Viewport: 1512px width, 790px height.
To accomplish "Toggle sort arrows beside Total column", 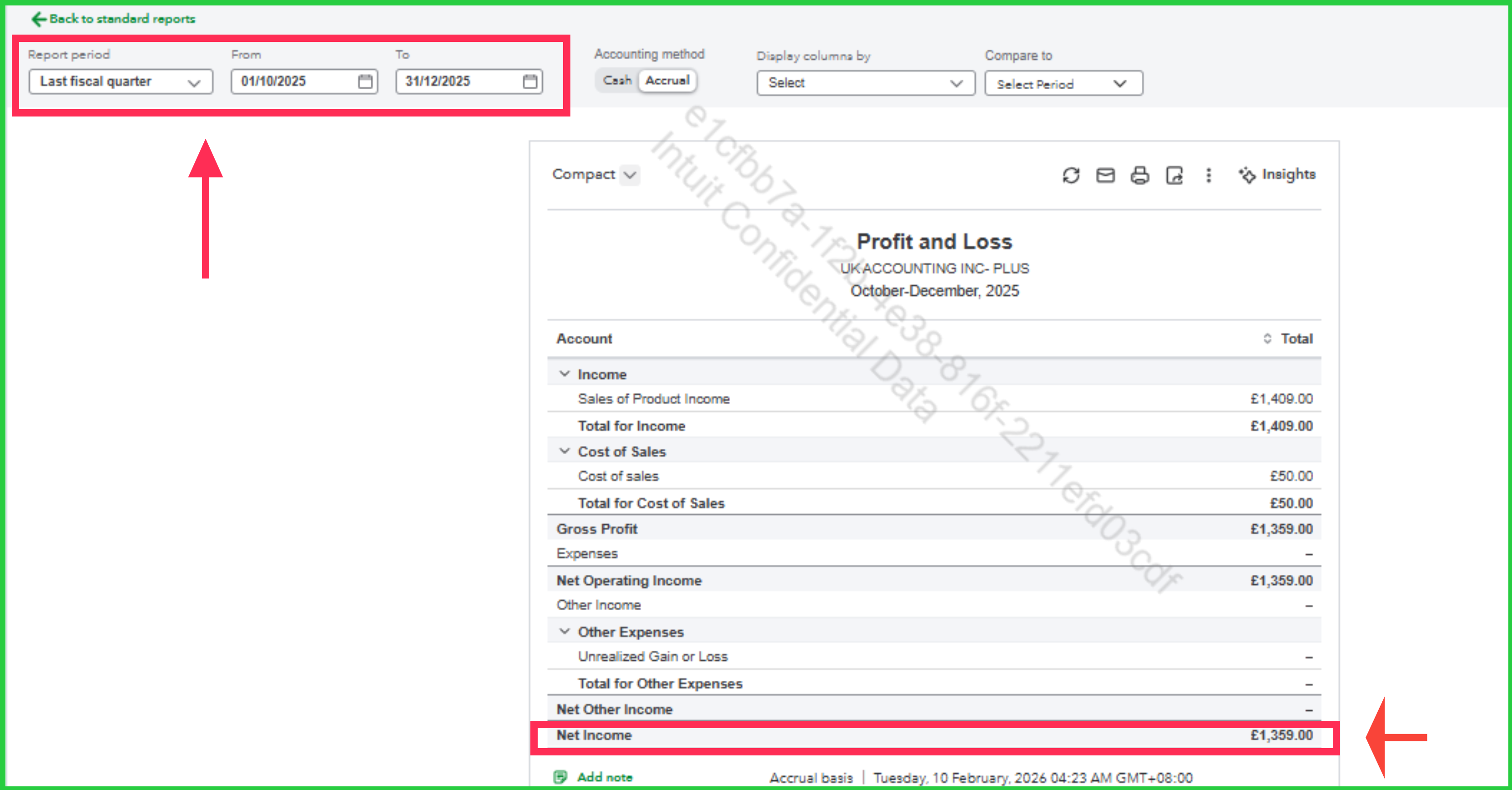I will (x=1267, y=338).
